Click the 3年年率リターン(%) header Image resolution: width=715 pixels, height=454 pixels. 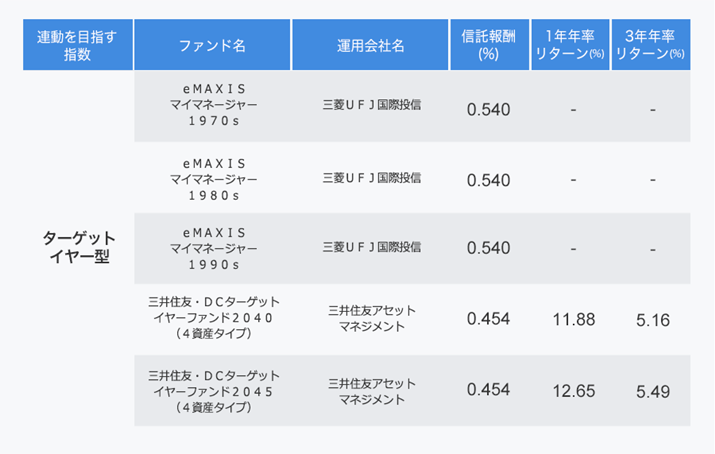pyautogui.click(x=651, y=45)
